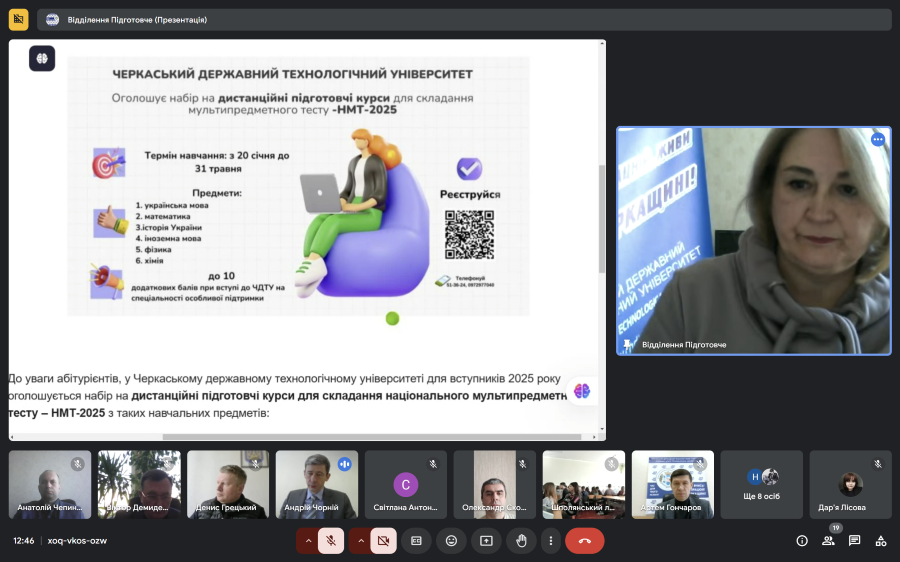This screenshot has height=562, width=900.
Task: Click the 'Реєструйся' label in the slide
Action: pyautogui.click(x=470, y=195)
